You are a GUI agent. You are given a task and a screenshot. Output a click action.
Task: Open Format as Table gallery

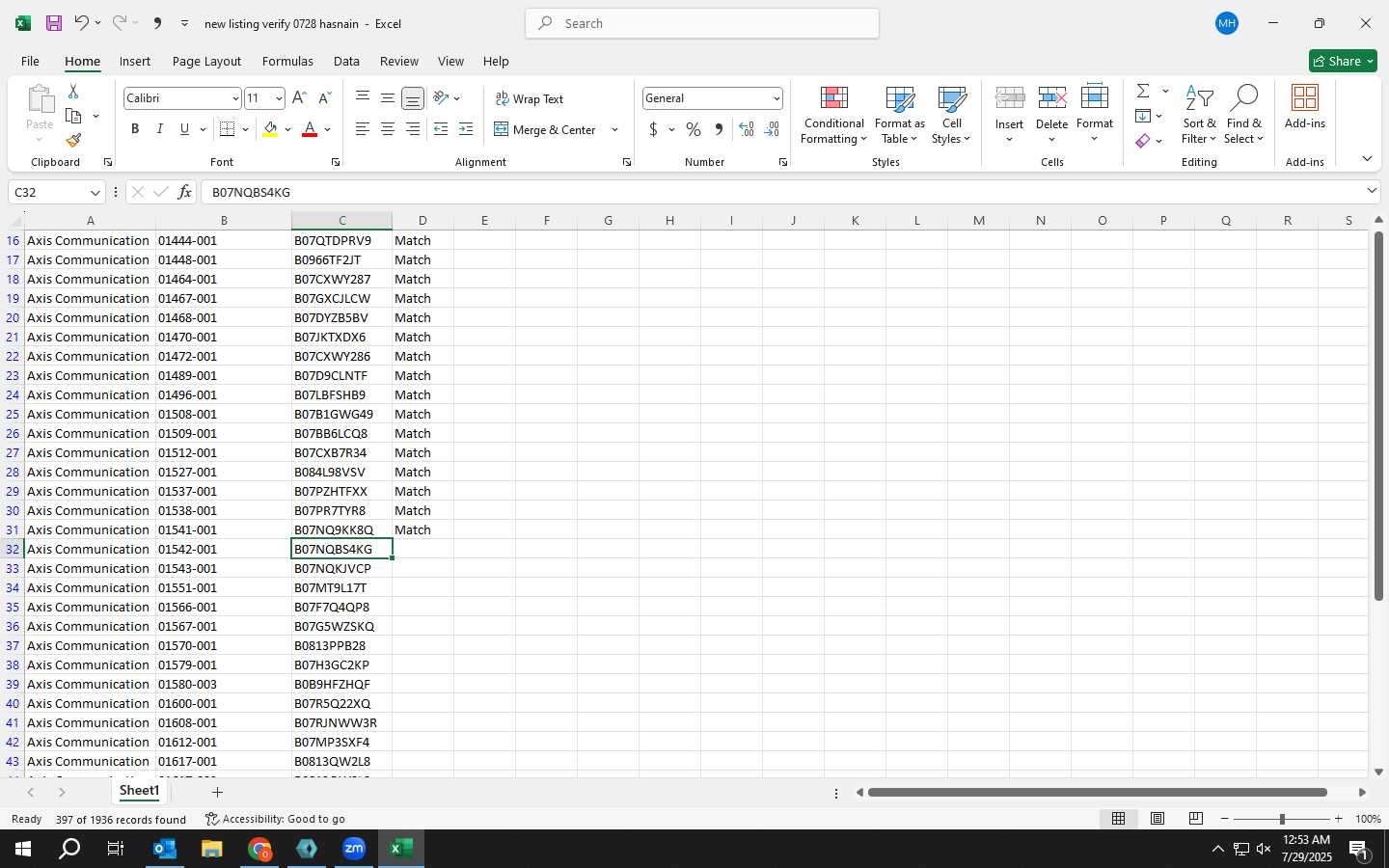tap(900, 116)
